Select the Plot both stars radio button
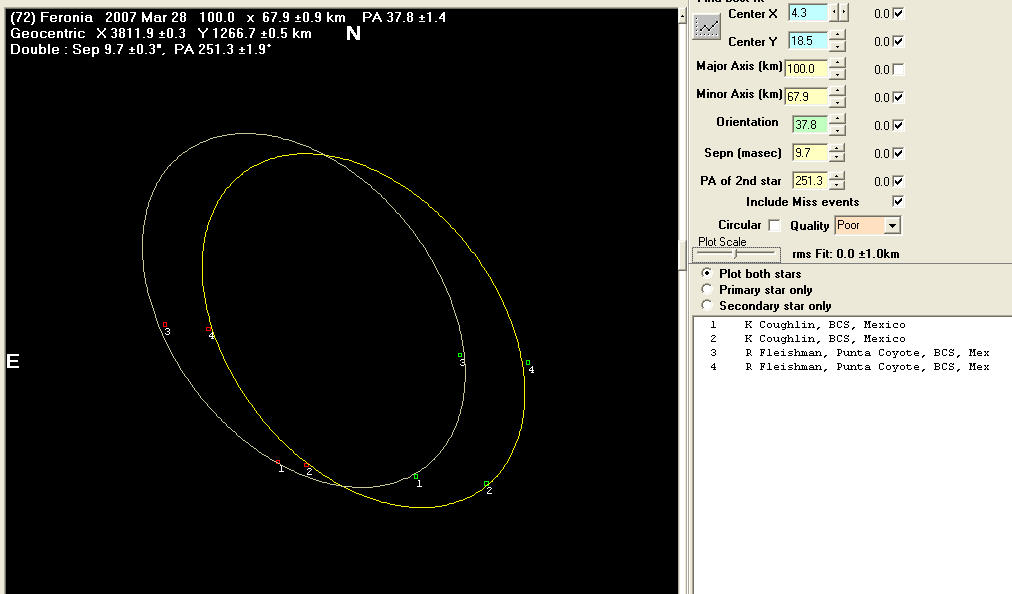Screen dimensions: 1012x594 (x=707, y=273)
